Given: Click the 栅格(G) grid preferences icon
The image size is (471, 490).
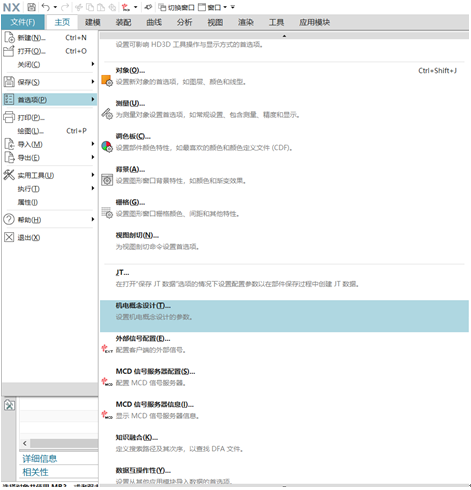Looking at the screenshot, I should click(x=107, y=213).
